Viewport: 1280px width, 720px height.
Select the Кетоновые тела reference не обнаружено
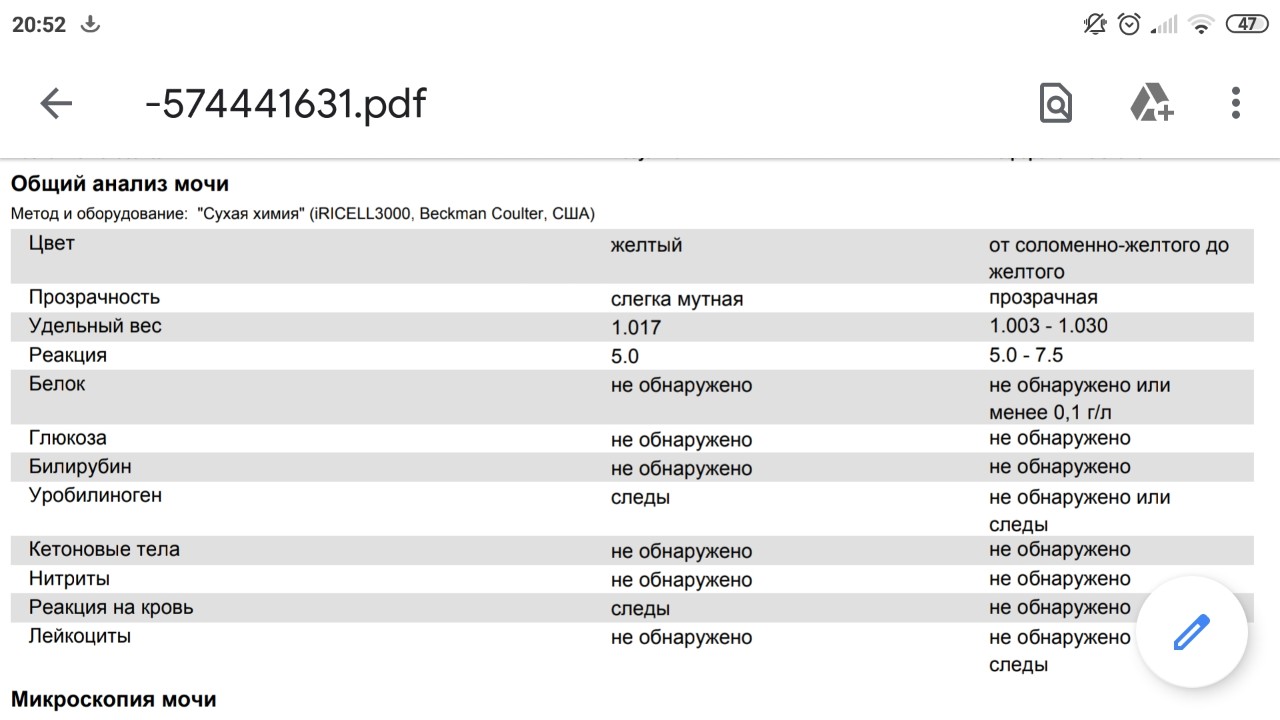pyautogui.click(x=1059, y=550)
